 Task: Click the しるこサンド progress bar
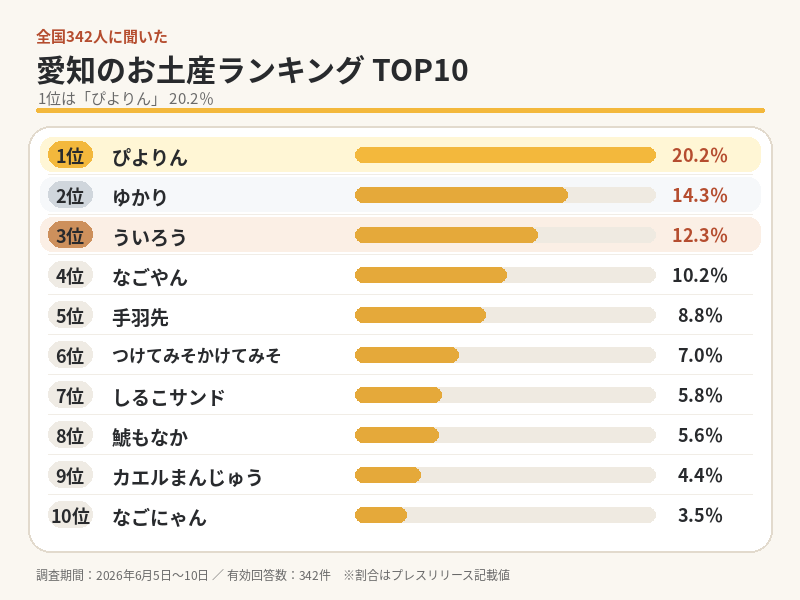(x=505, y=395)
